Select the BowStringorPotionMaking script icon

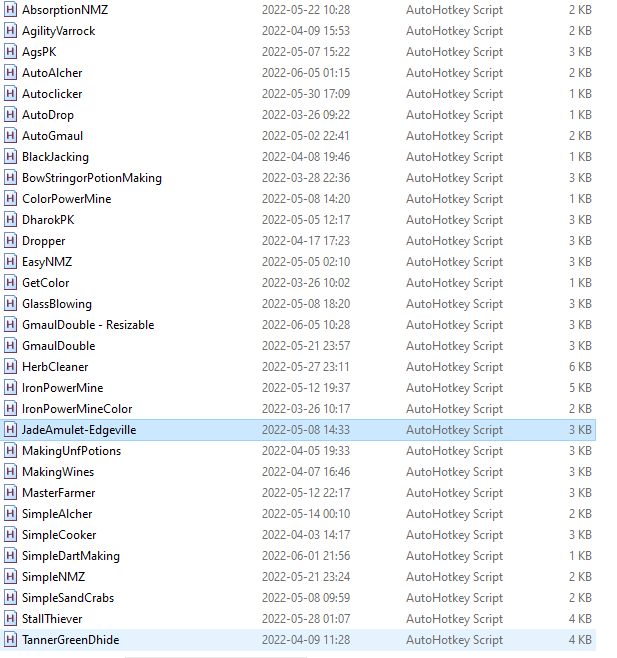pyautogui.click(x=10, y=177)
